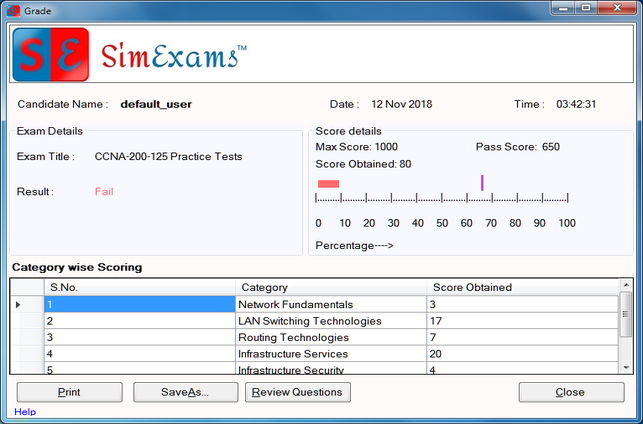Open Review Questions
This screenshot has width=643, height=424.
tap(298, 392)
